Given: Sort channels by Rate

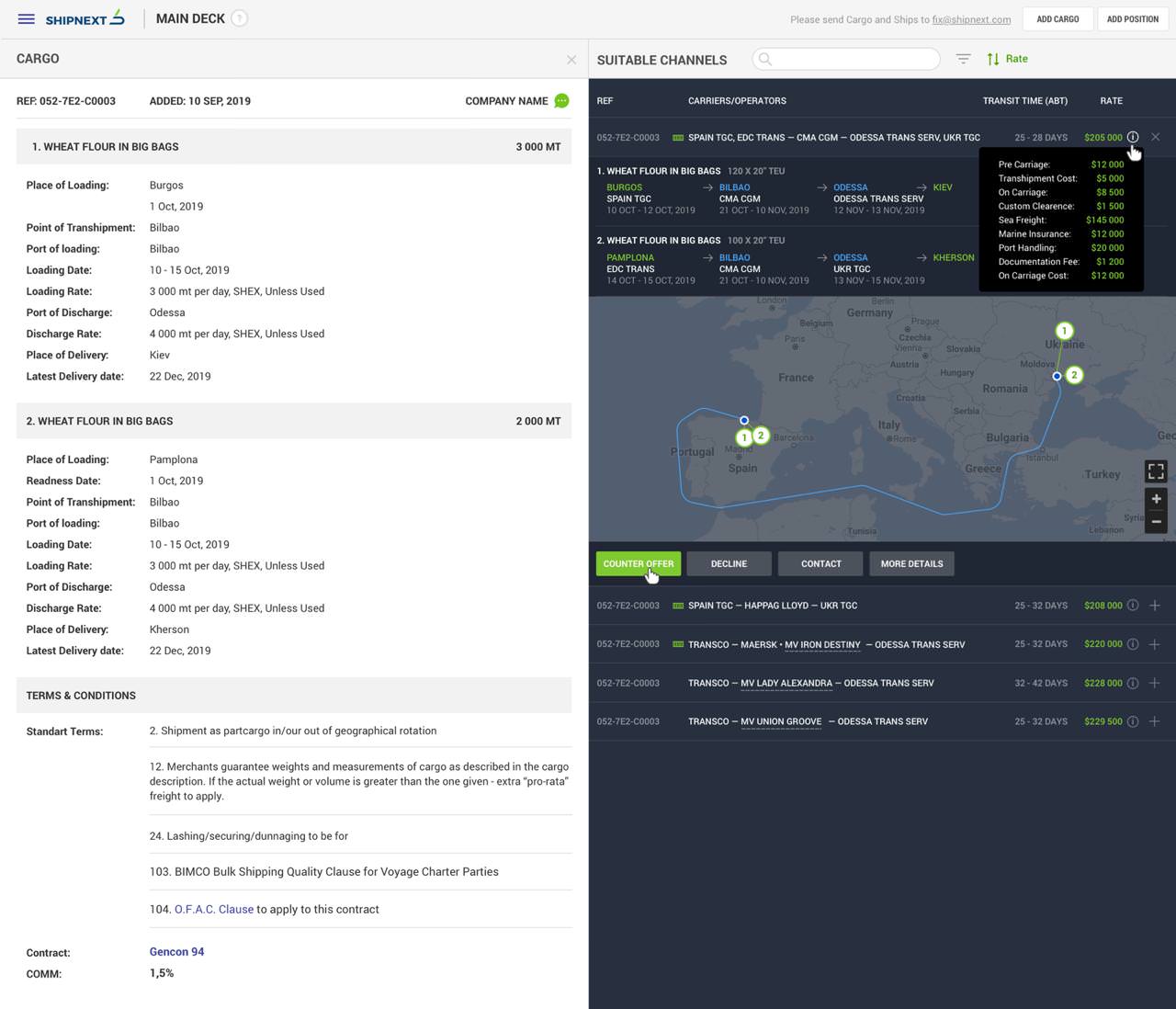Looking at the screenshot, I should [1008, 59].
